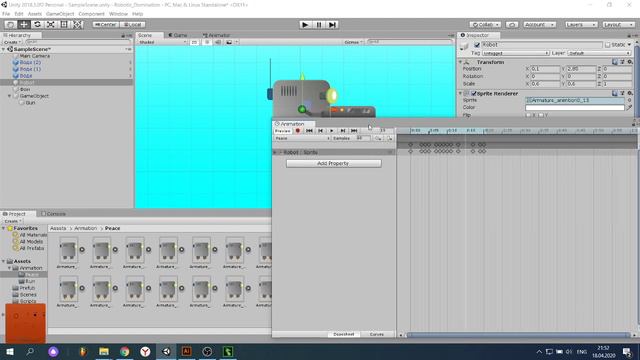This screenshot has width=640, height=360.
Task: Toggle Flip Y checkbox
Action: (x=541, y=116)
